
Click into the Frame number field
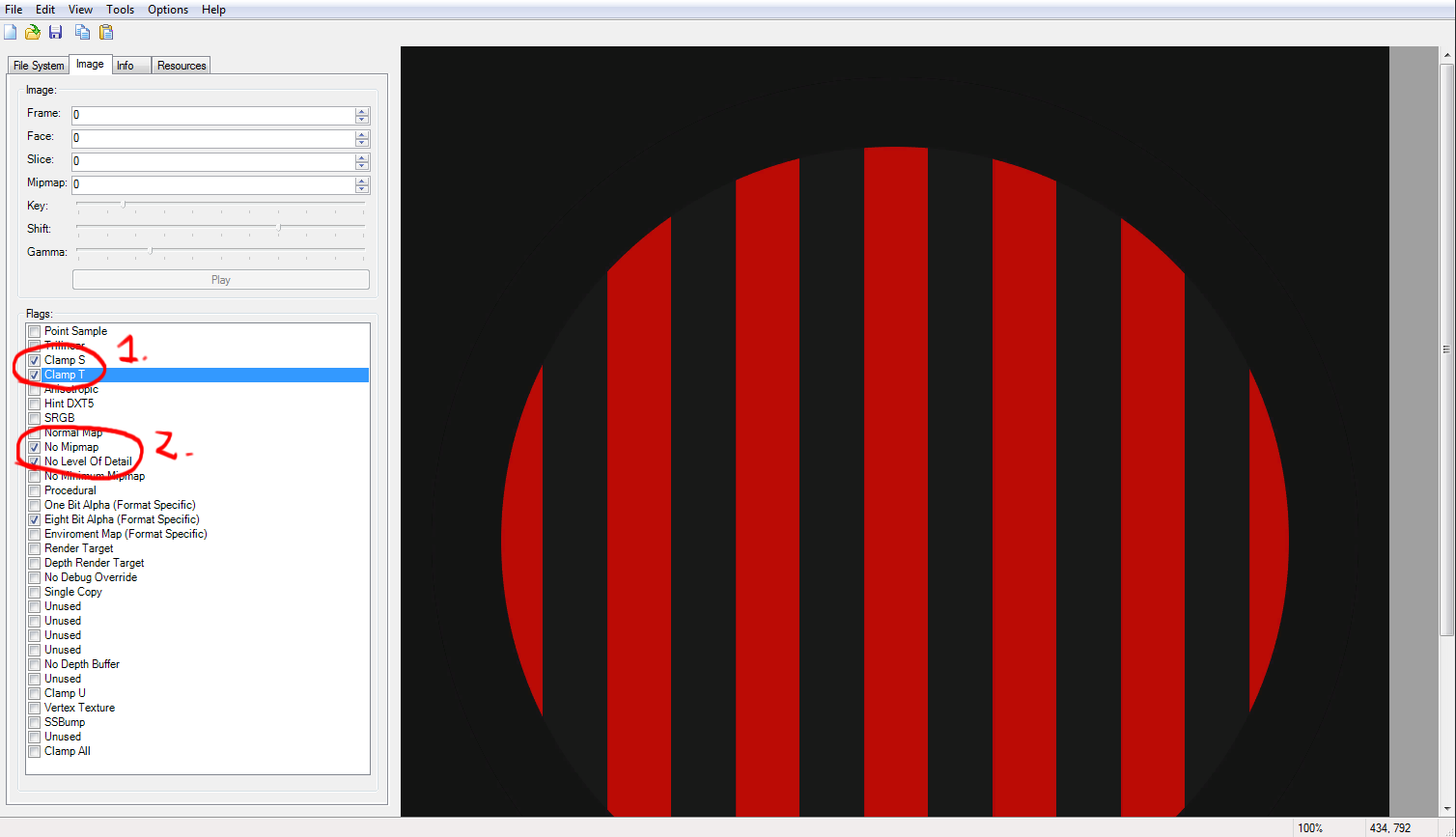(213, 115)
